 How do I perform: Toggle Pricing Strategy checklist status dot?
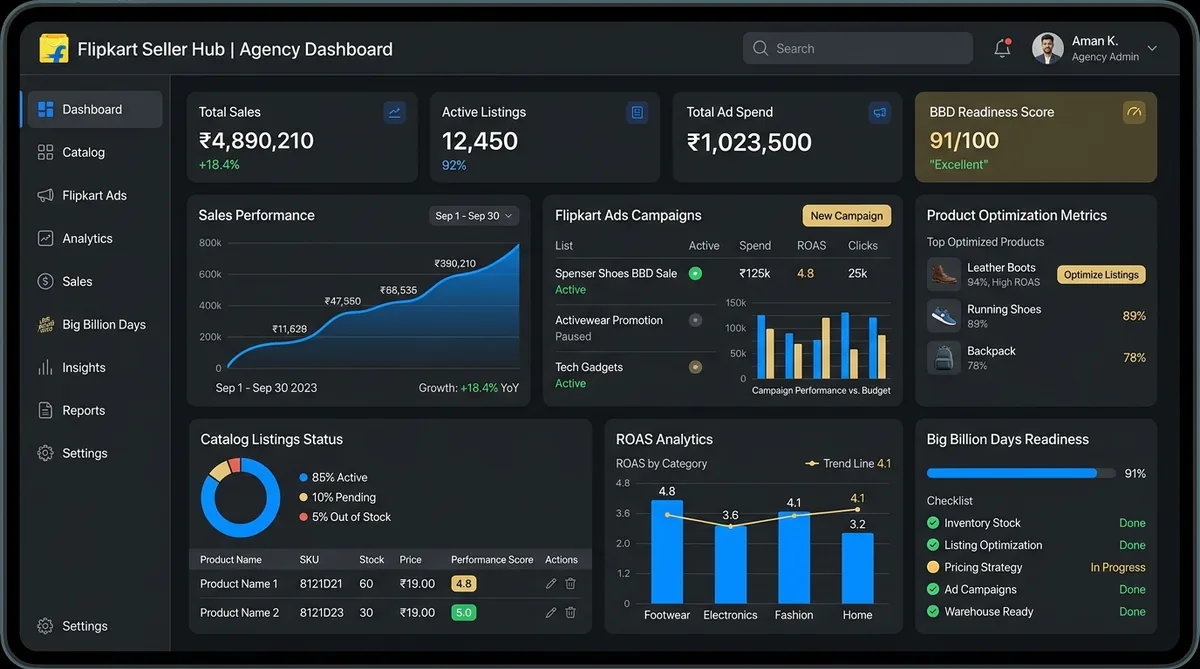(933, 567)
